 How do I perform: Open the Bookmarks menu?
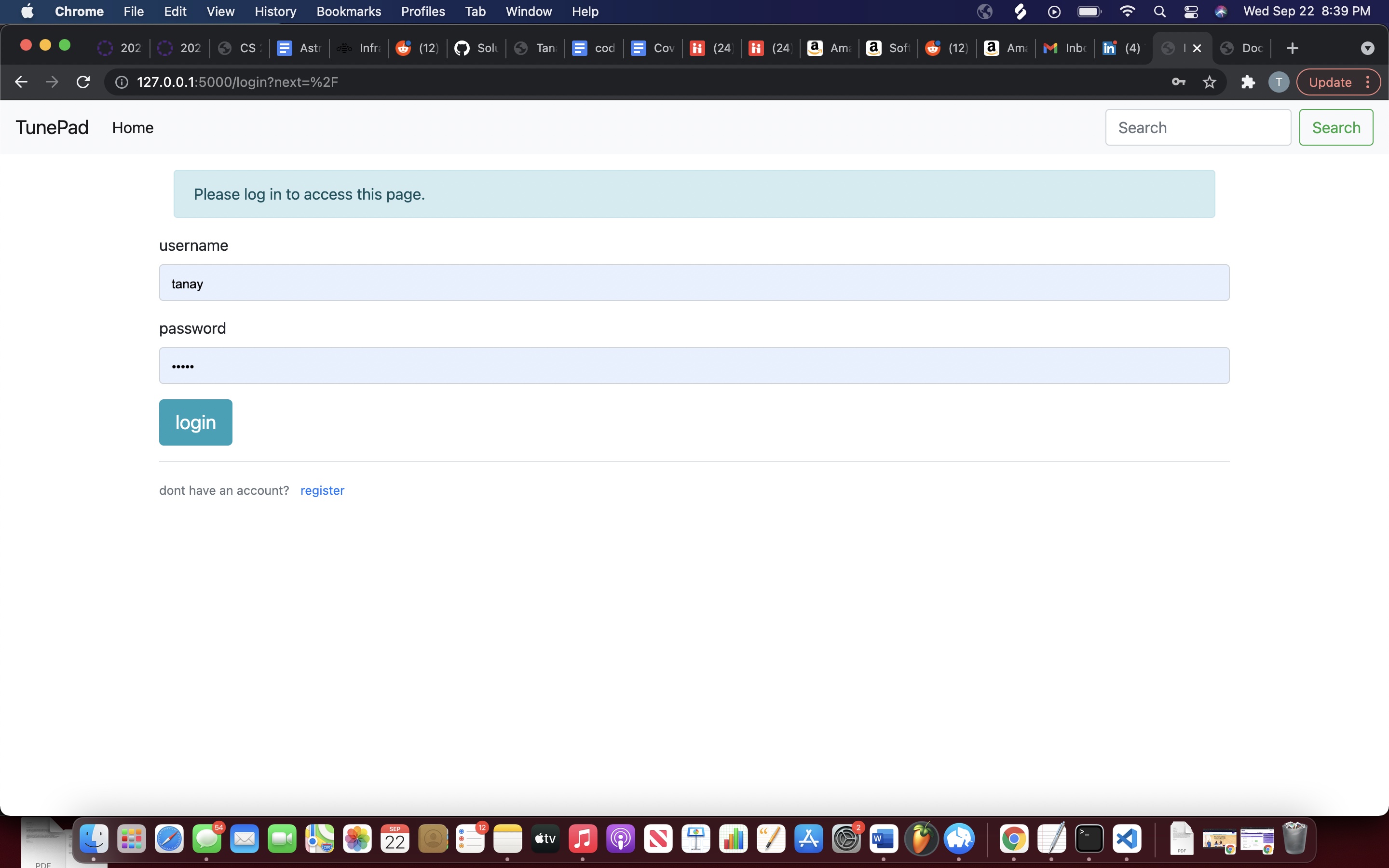click(349, 11)
